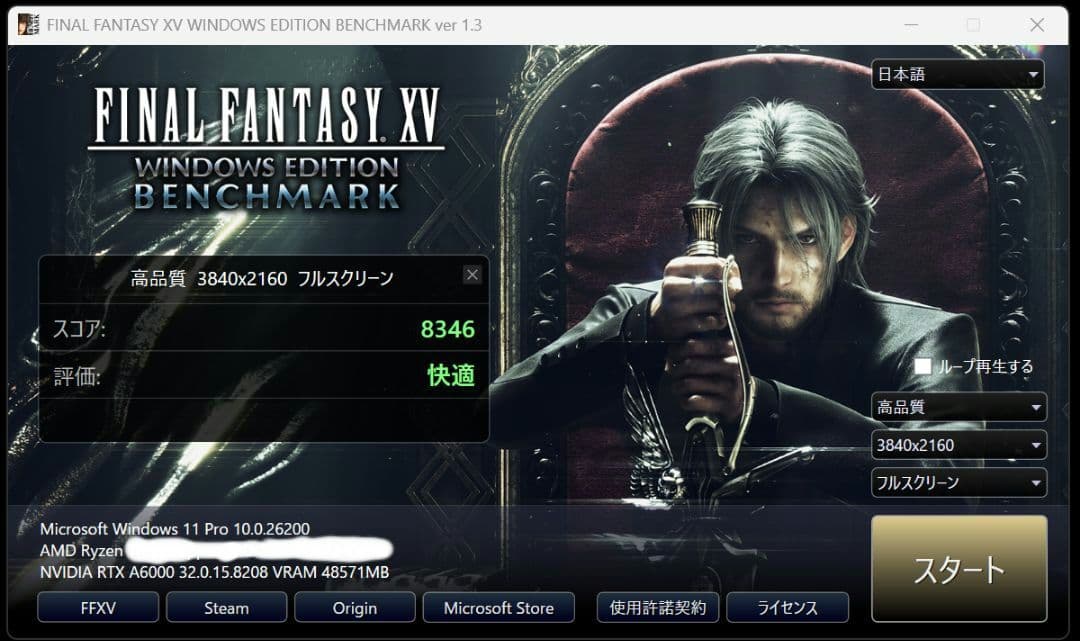
Task: Click the dropdown arrow beside 日本語
Action: point(1033,74)
